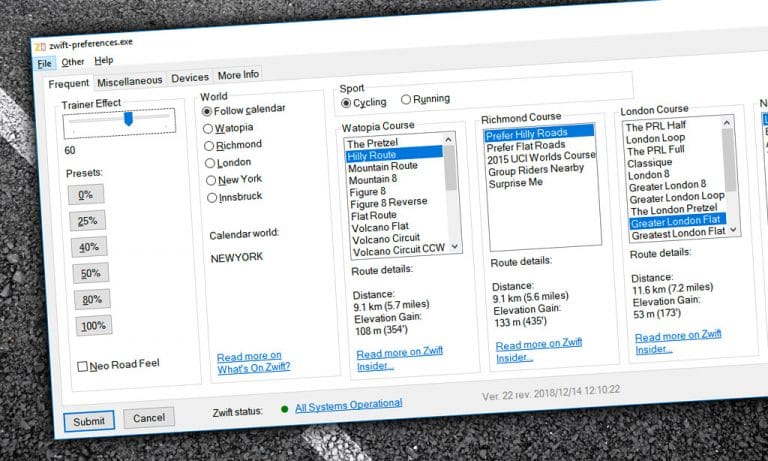Switch to the Devices tab
Screen dimensions: 768x461
coord(190,77)
